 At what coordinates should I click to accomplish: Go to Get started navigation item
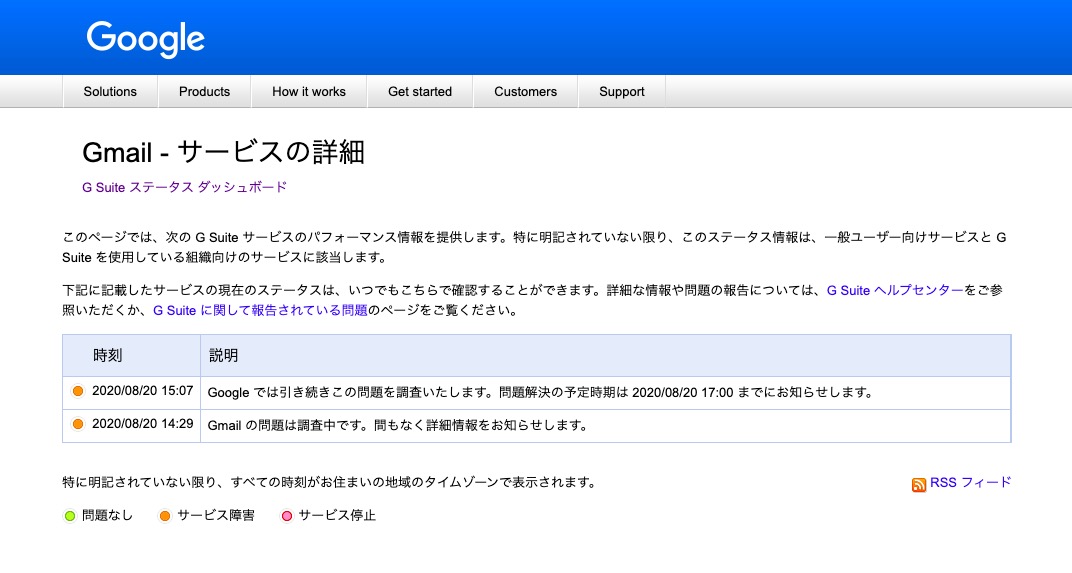coord(420,92)
